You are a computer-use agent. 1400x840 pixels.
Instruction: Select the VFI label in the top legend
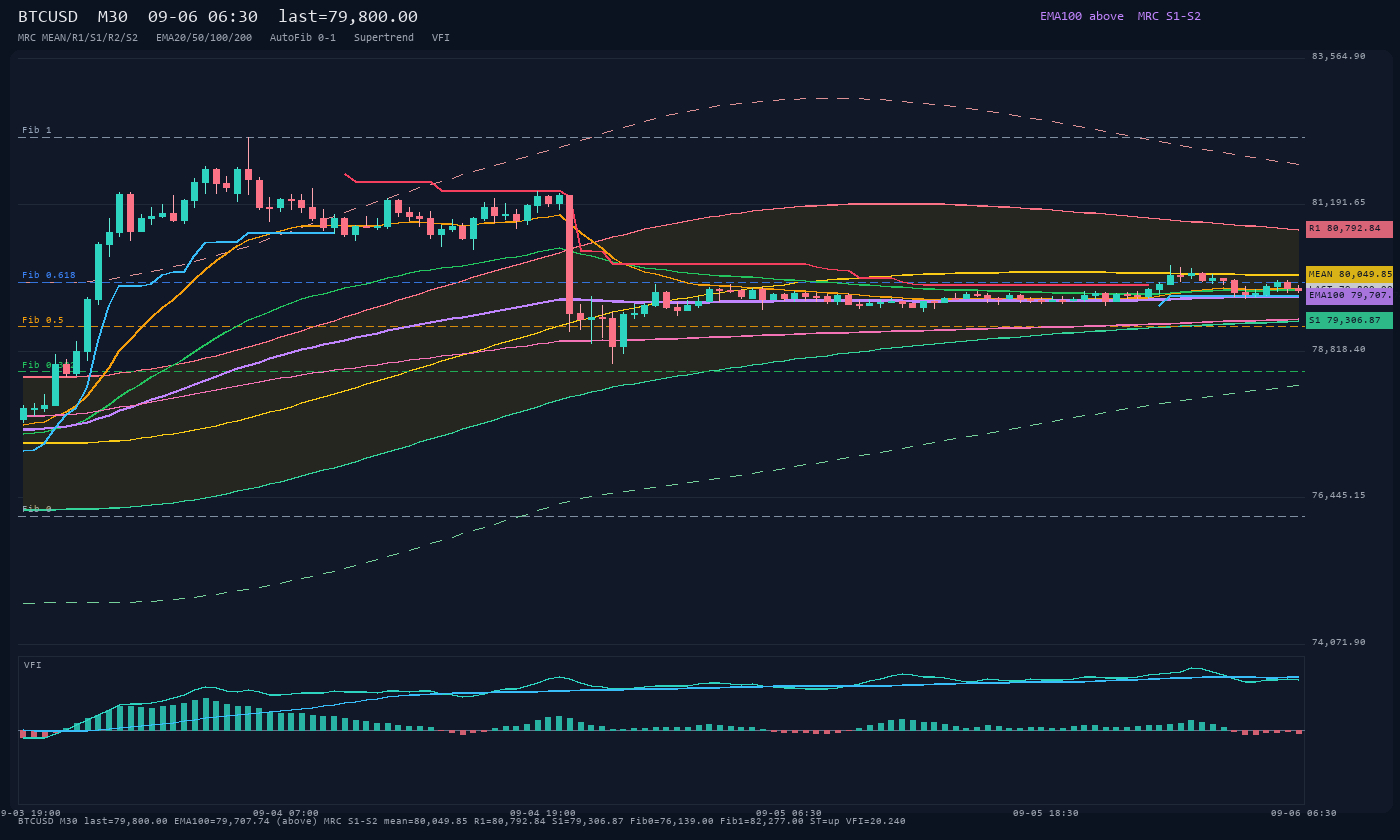441,38
